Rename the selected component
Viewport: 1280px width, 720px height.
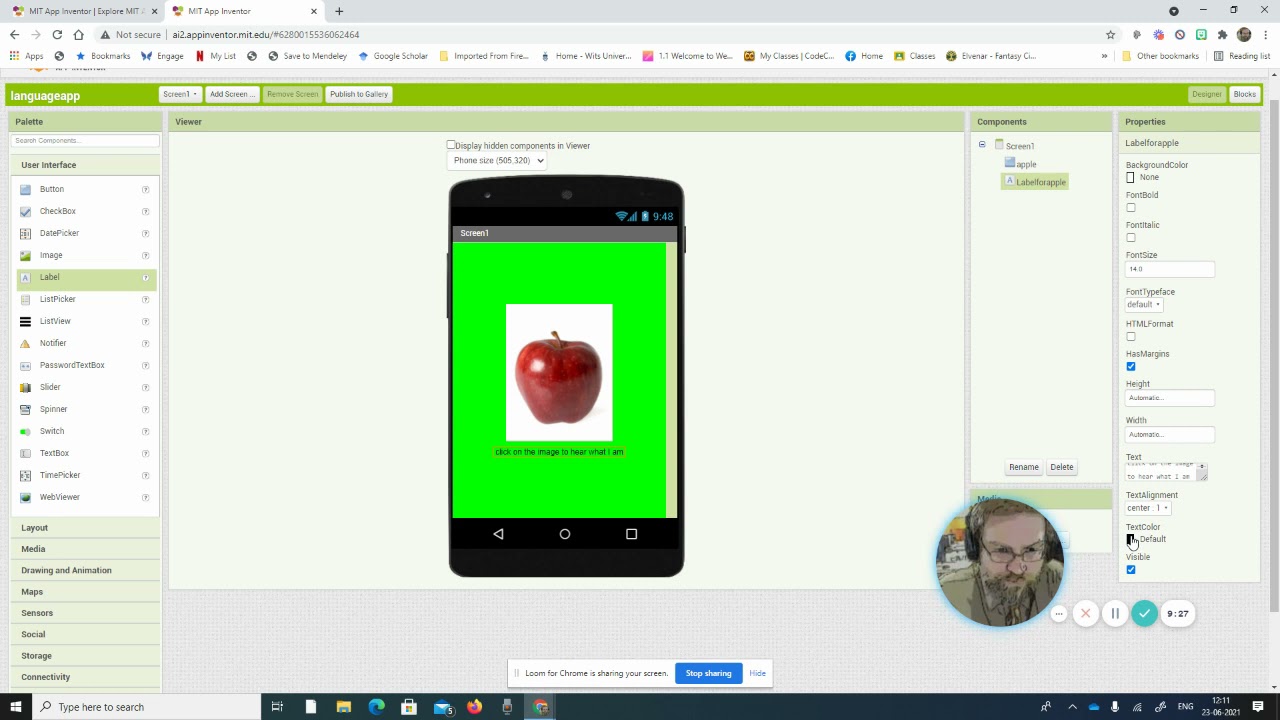pos(1023,467)
